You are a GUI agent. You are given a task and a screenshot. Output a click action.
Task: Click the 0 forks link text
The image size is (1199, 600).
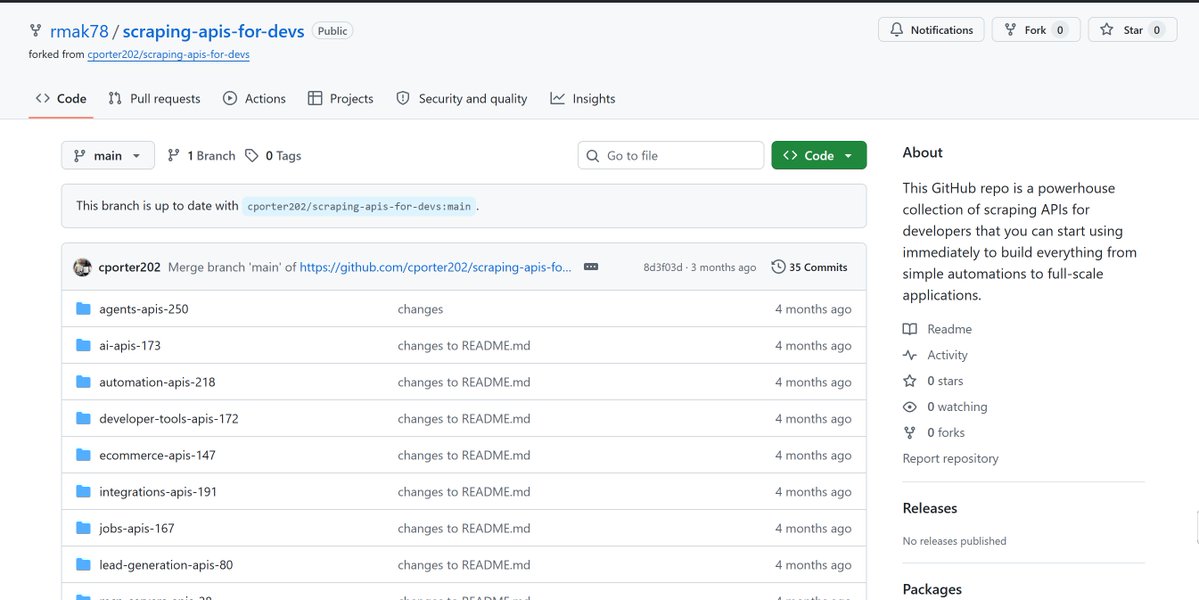(x=946, y=433)
